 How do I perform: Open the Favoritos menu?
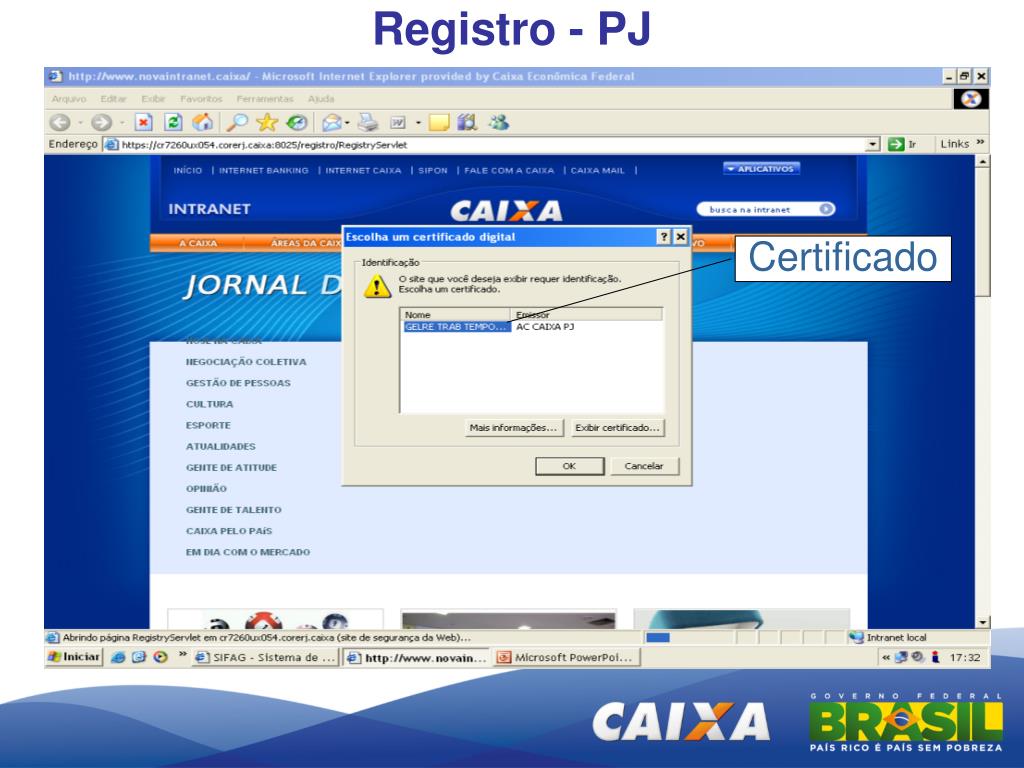coord(201,99)
